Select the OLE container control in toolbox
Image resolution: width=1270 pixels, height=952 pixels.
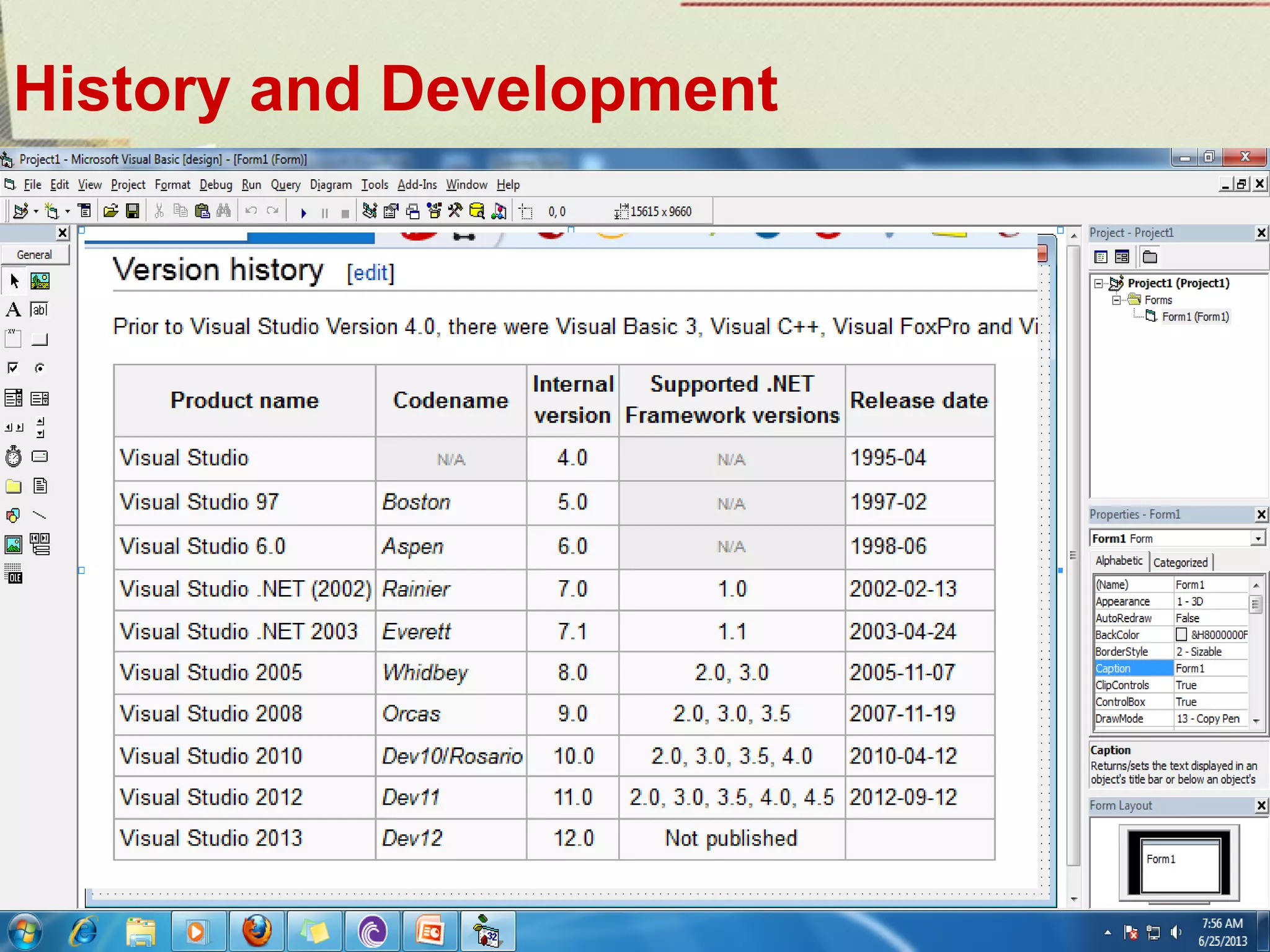(14, 573)
